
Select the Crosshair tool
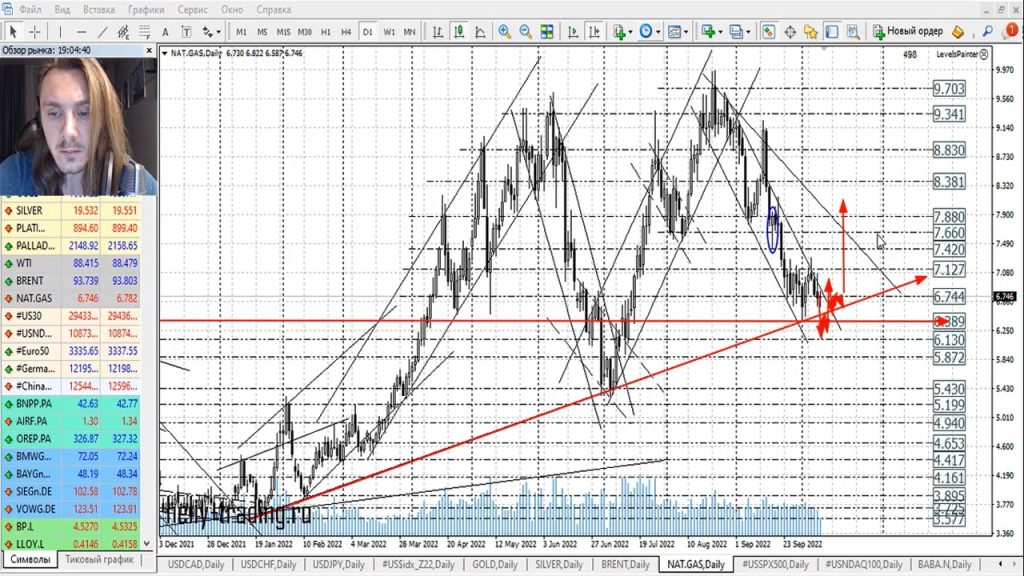tap(36, 31)
